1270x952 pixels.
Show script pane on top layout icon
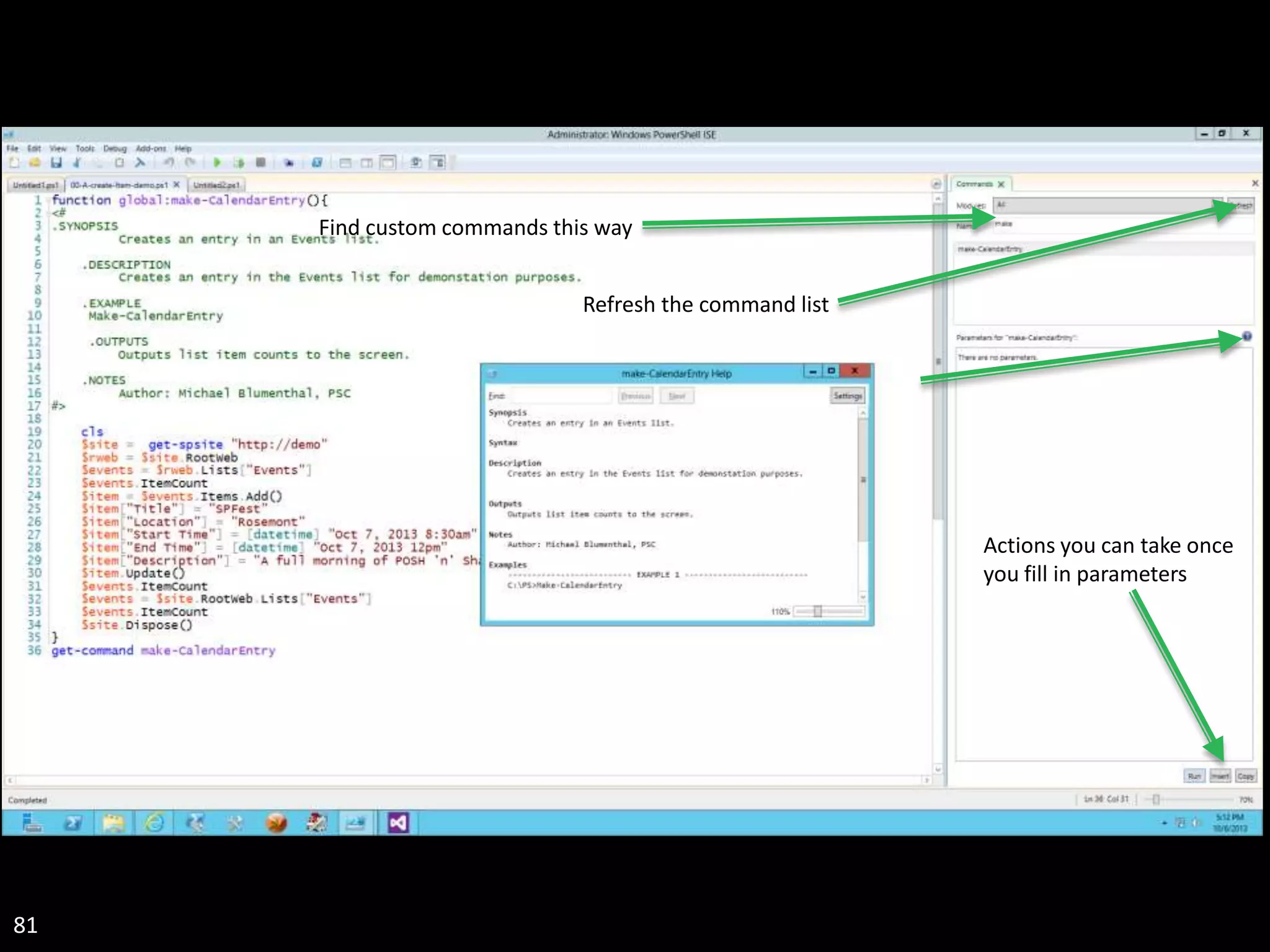345,162
